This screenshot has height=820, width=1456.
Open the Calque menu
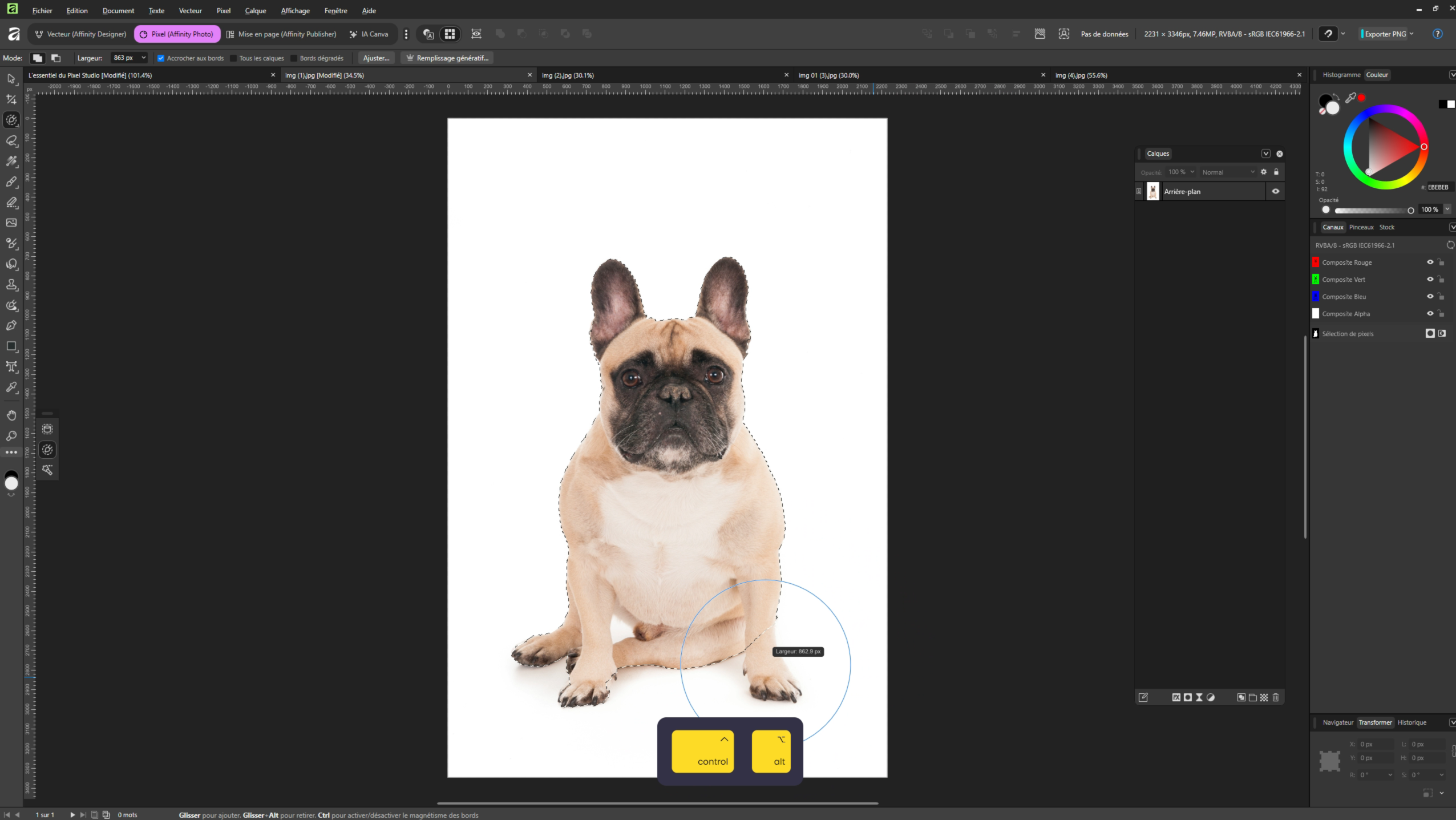tap(255, 11)
